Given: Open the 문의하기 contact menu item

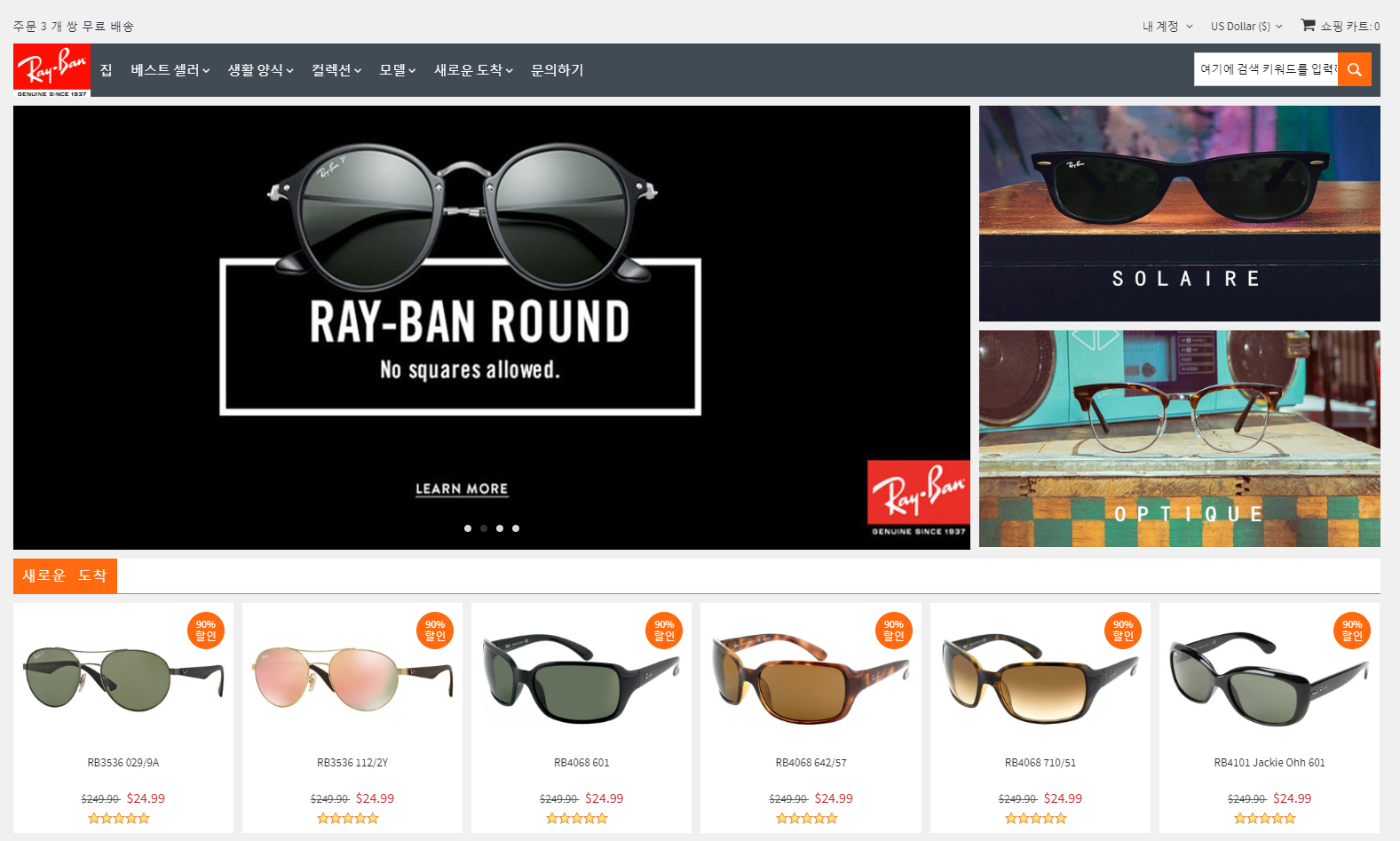Looking at the screenshot, I should [558, 70].
